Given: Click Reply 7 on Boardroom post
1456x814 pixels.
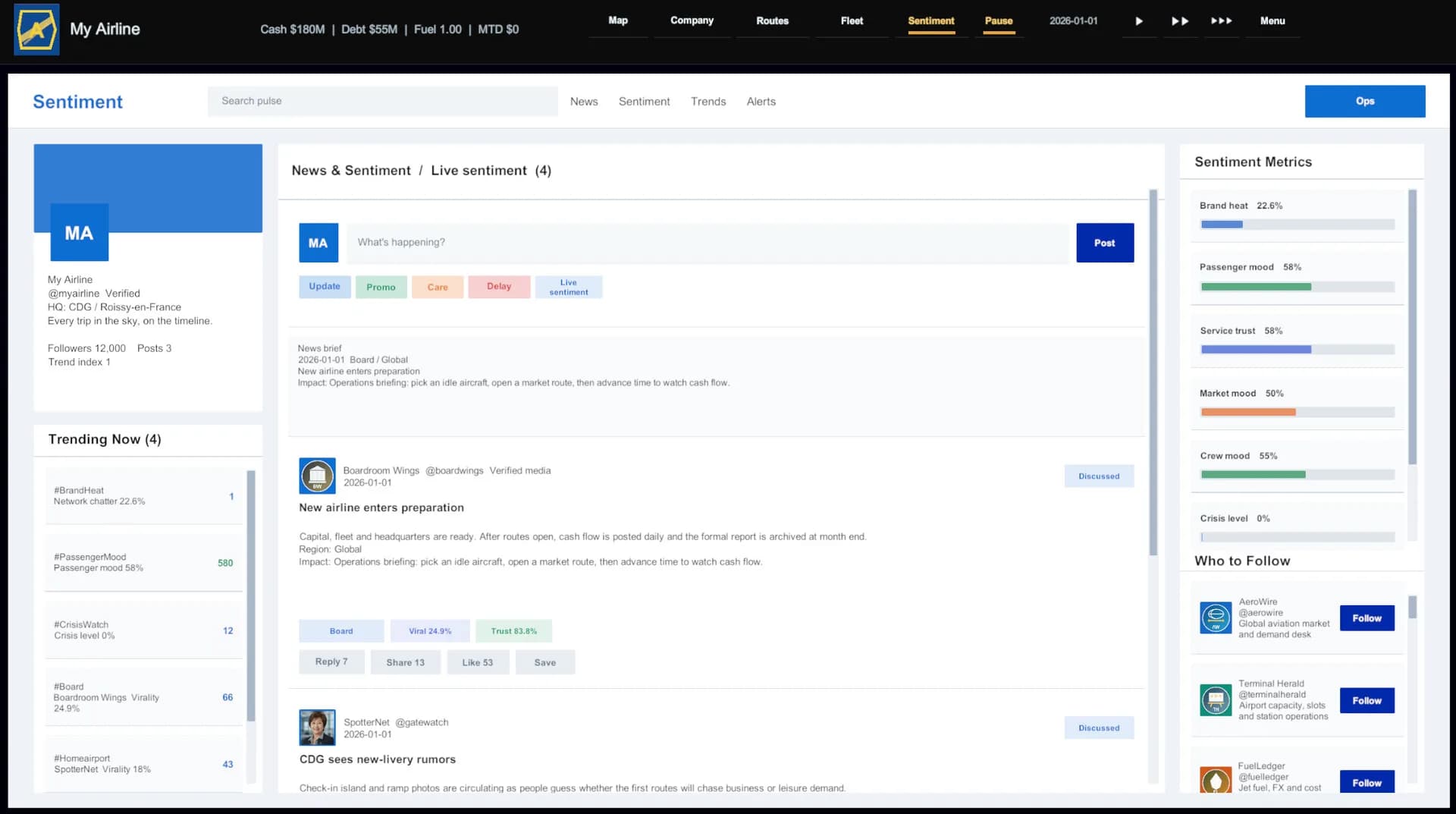Looking at the screenshot, I should pos(331,662).
